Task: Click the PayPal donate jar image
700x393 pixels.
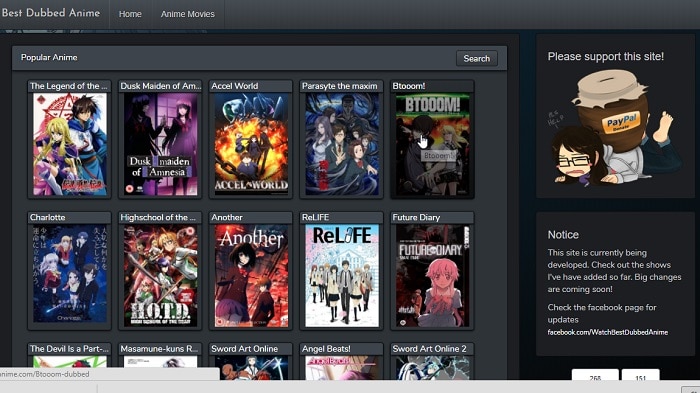Action: (615, 128)
